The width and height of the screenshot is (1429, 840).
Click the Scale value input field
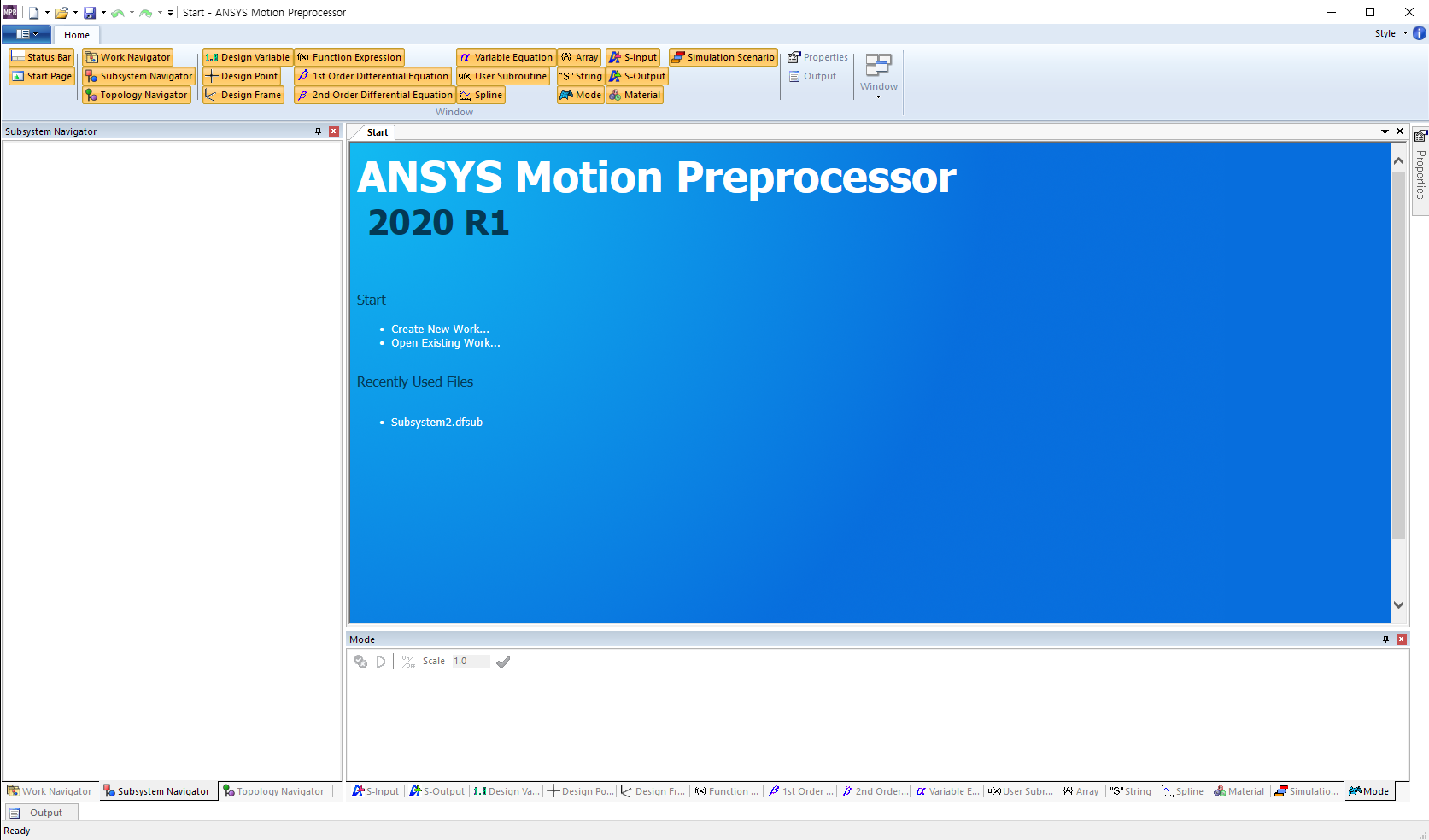click(x=471, y=662)
